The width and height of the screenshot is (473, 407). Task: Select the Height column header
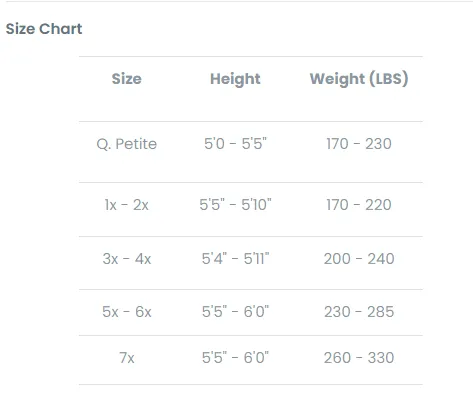click(235, 79)
